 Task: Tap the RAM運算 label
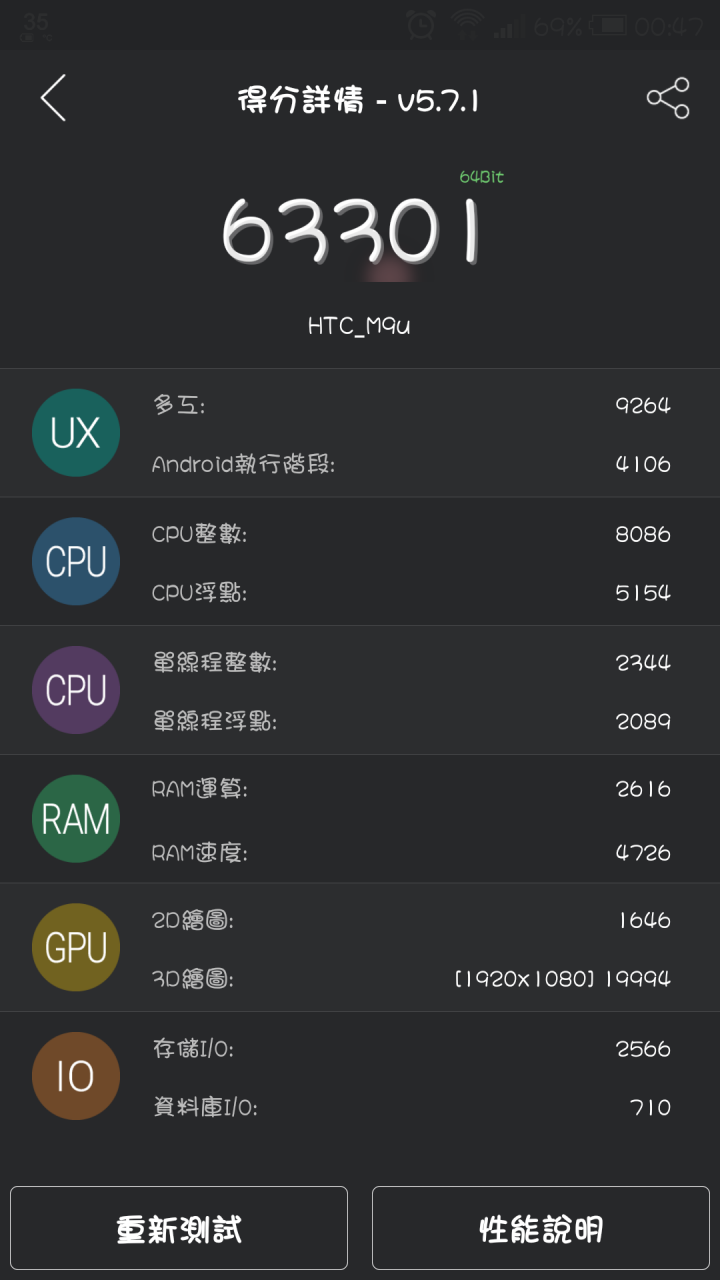tap(200, 789)
